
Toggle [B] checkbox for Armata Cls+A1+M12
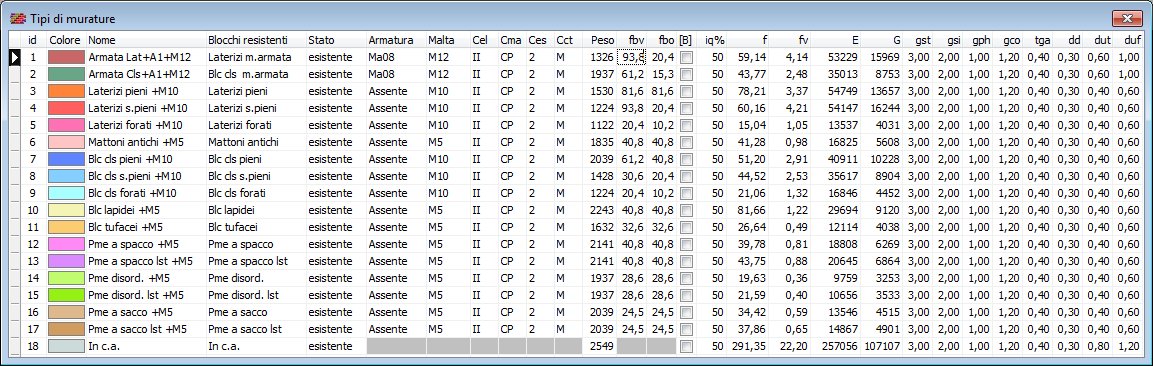[x=685, y=73]
